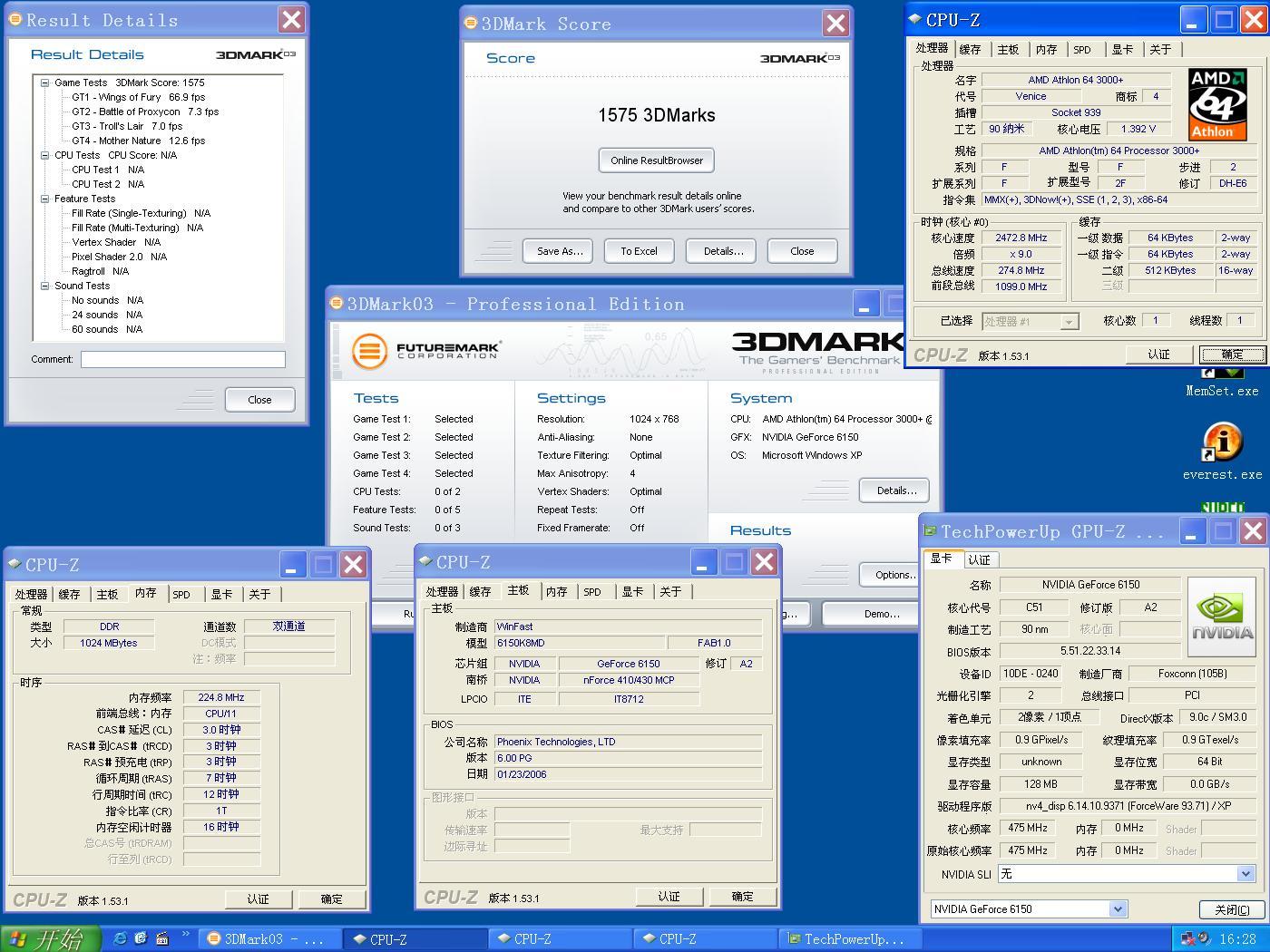1270x952 pixels.
Task: Click the AMD Athlon 64 logo in CPU-Z
Action: point(1216,104)
